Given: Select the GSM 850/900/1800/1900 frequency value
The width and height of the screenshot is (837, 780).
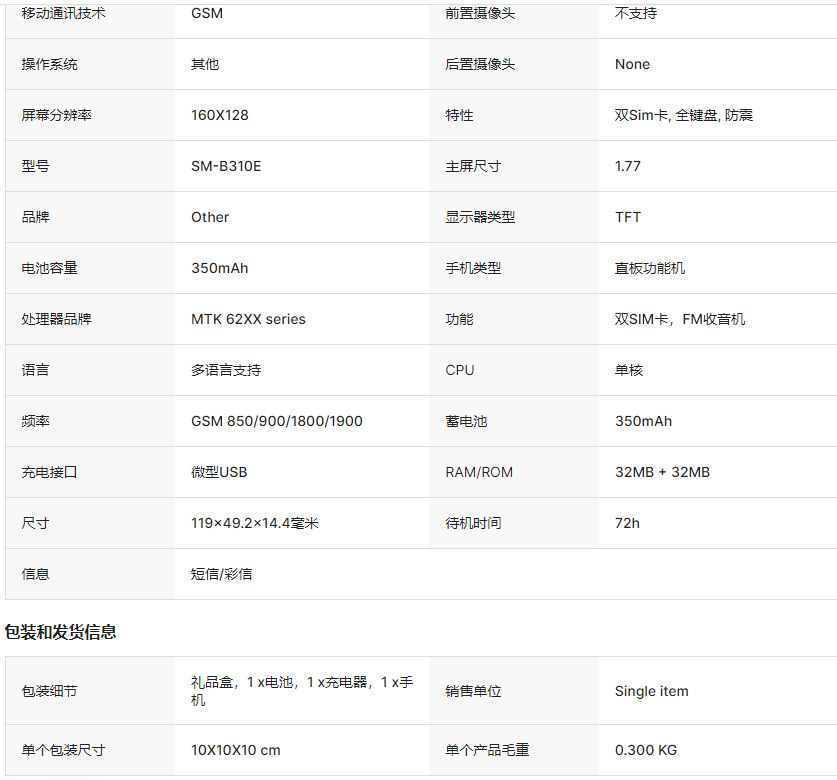Looking at the screenshot, I should coord(277,421).
